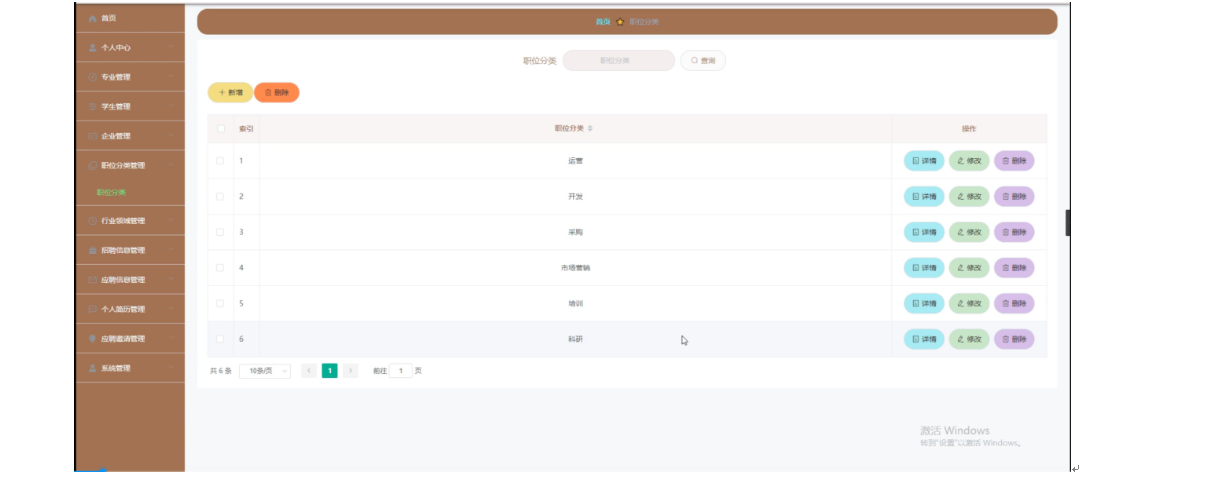1213x477 pixels.
Task: View 详情 for the 科研 row
Action: click(x=924, y=339)
